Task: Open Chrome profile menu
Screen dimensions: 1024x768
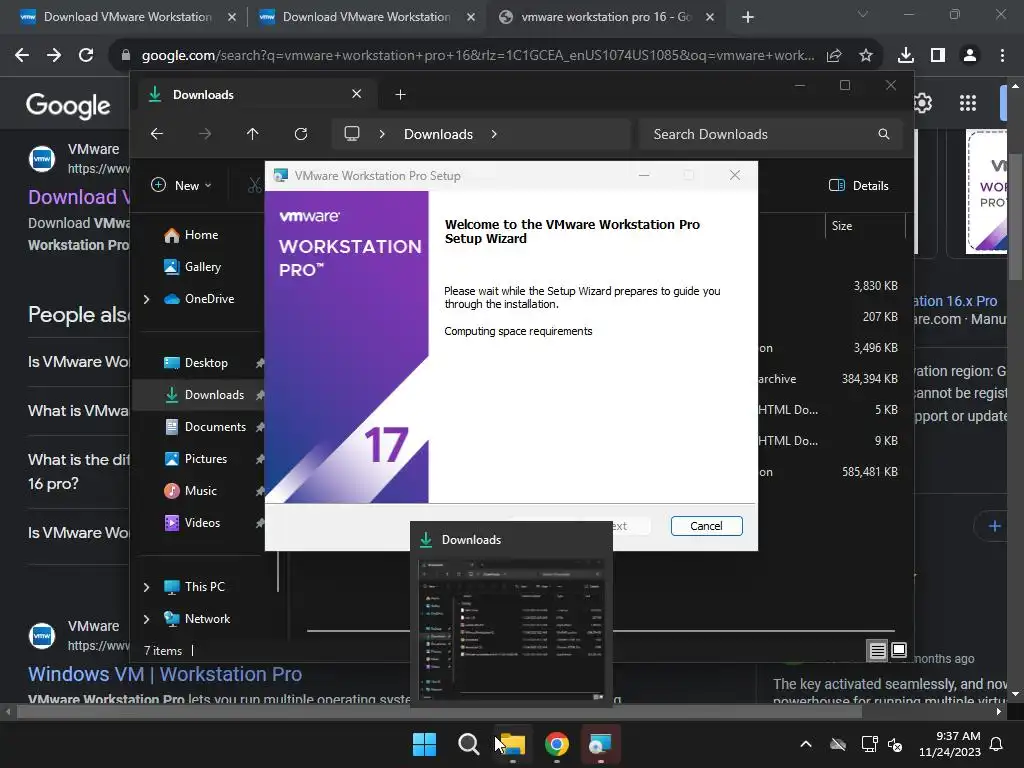Action: [x=970, y=56]
